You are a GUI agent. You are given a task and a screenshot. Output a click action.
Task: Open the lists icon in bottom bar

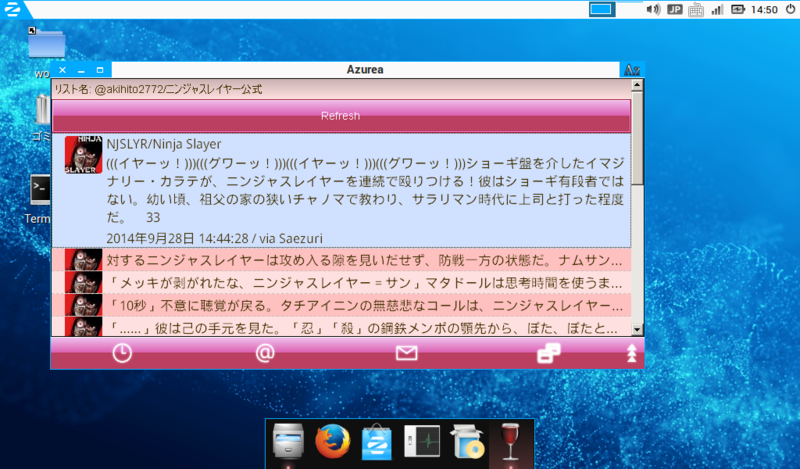549,353
